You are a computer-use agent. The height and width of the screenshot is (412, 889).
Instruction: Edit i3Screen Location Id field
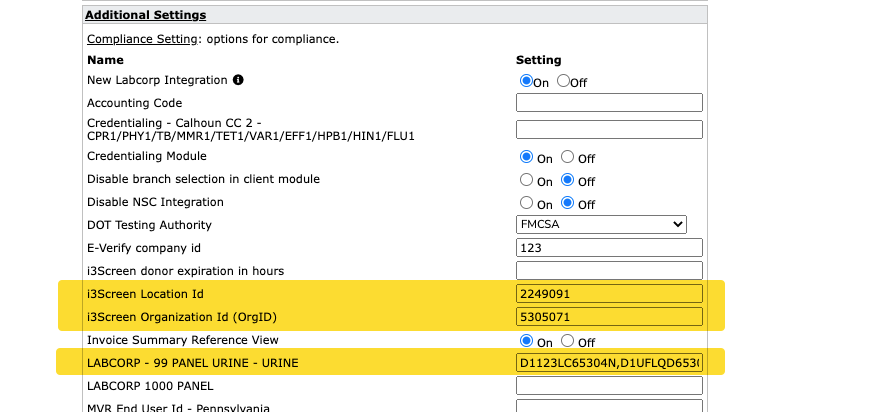tap(609, 294)
